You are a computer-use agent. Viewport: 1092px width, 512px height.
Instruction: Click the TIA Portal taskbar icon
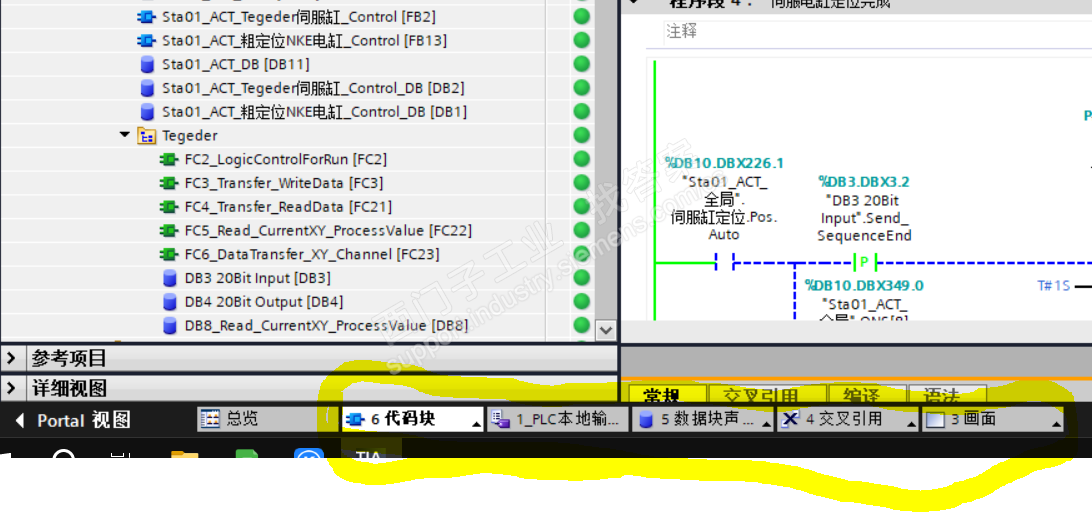(368, 456)
